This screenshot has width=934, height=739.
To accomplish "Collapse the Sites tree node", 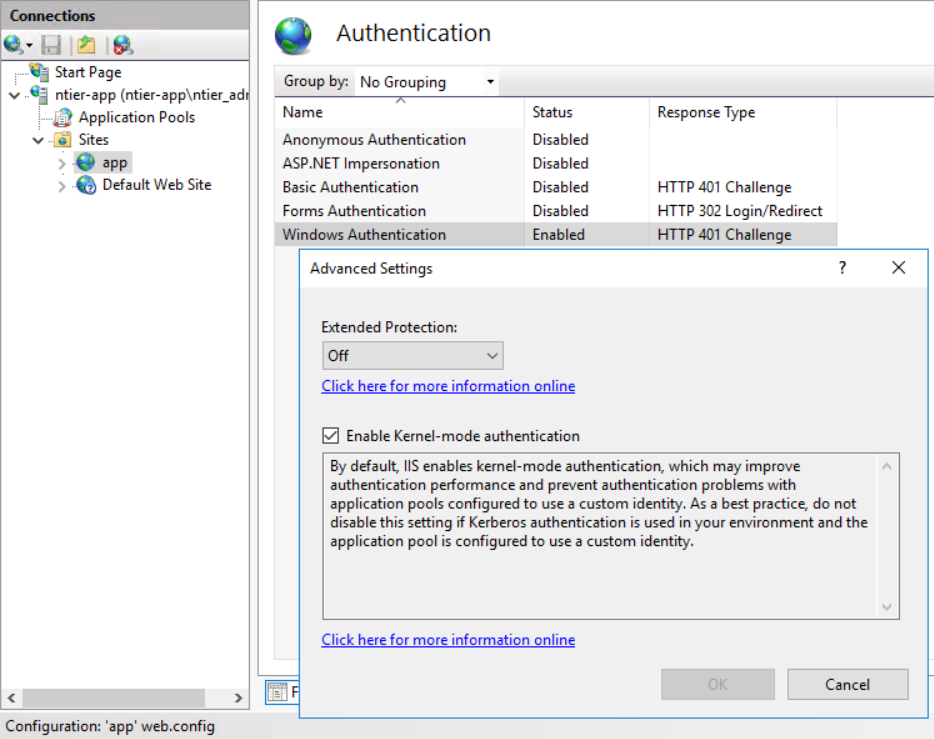I will 38,140.
